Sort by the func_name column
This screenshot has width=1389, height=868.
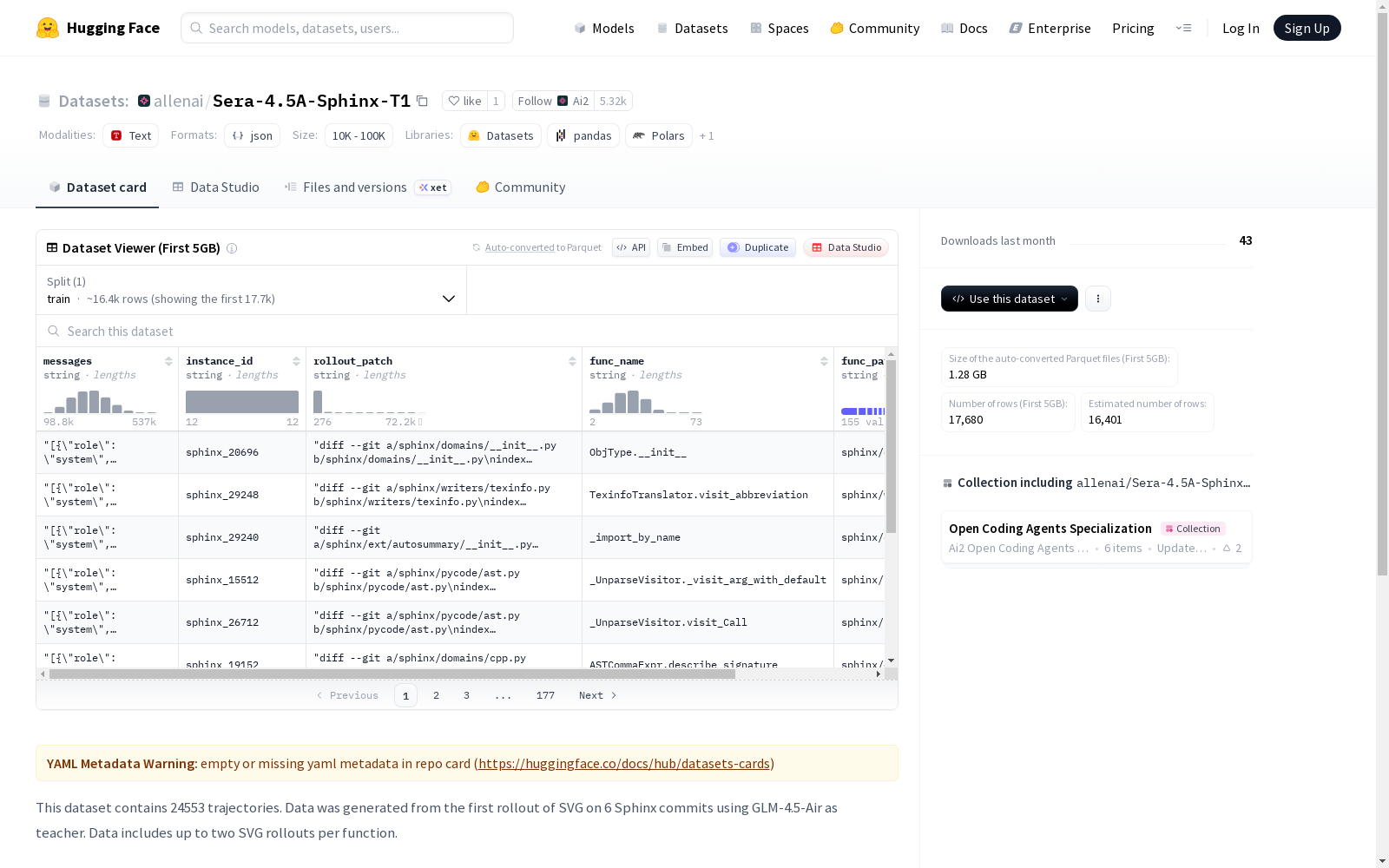tap(824, 361)
